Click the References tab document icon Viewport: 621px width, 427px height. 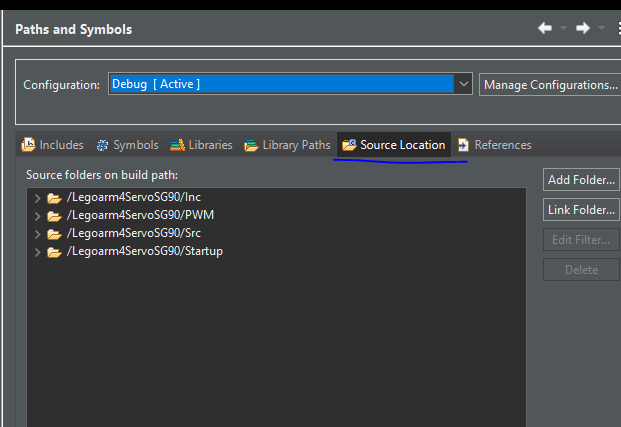tap(463, 145)
